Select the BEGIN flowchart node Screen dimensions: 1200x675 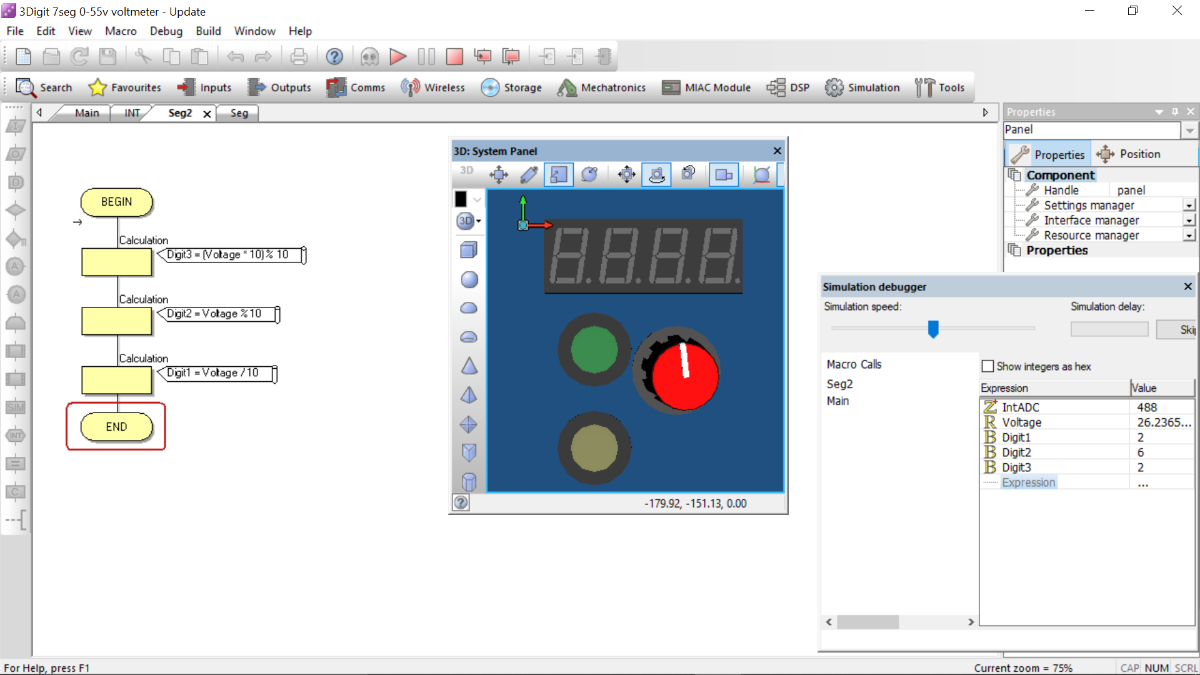coord(116,202)
